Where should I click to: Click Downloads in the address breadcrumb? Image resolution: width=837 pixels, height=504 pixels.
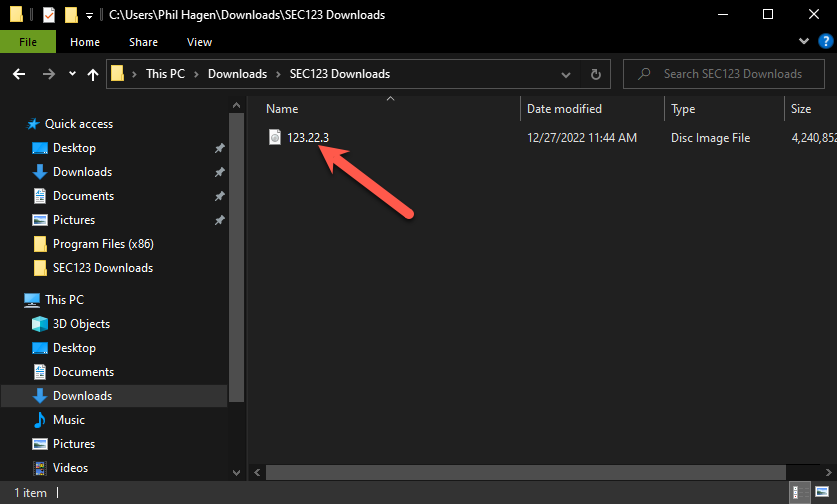tap(238, 74)
